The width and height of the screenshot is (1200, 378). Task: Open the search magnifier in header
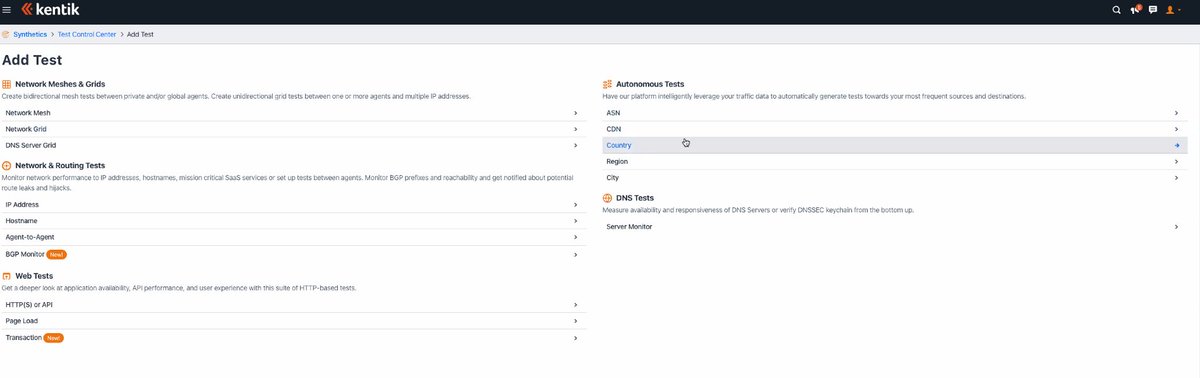[1117, 10]
